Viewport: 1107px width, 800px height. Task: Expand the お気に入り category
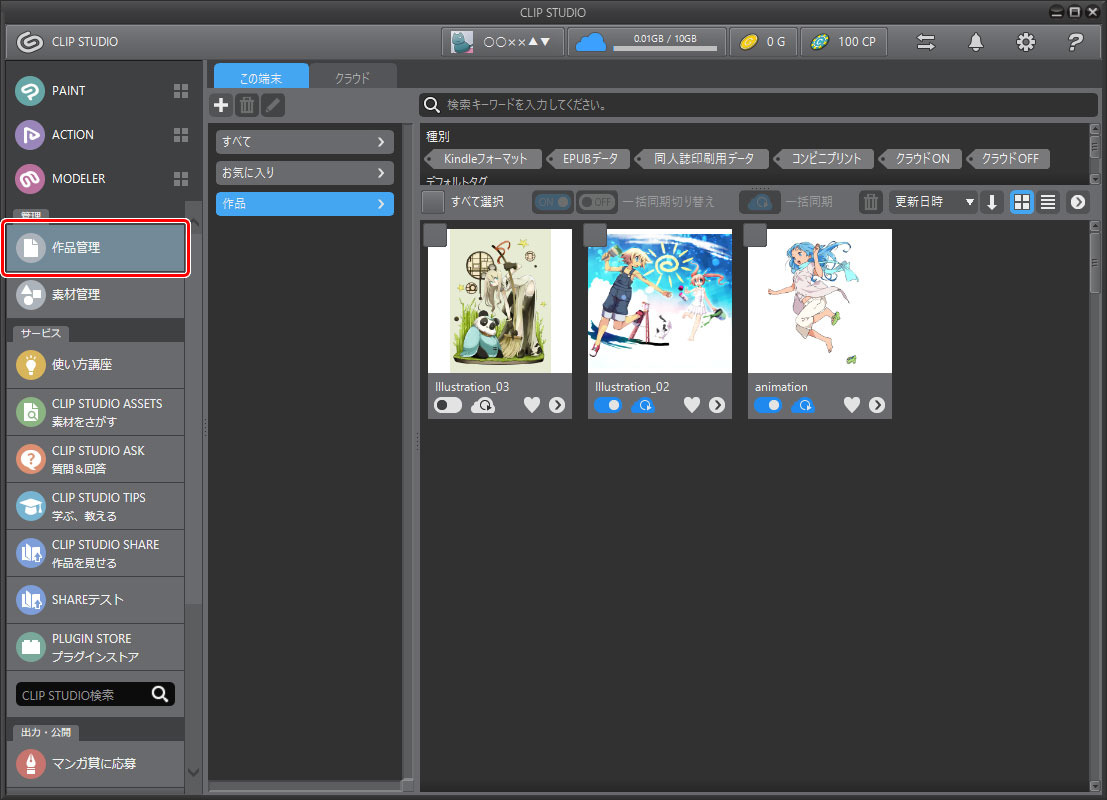click(x=304, y=172)
